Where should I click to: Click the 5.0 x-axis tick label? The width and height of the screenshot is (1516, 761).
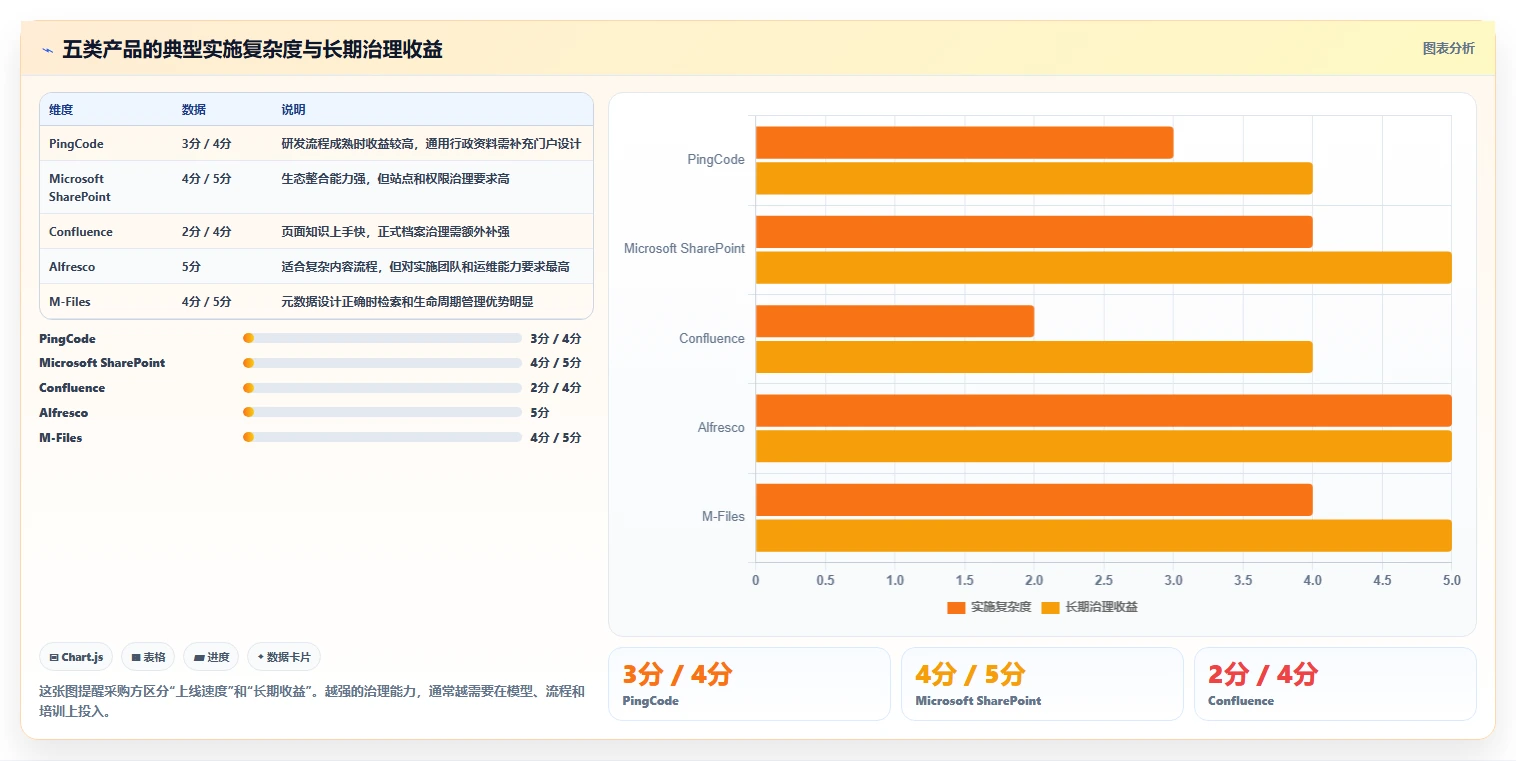pos(1452,580)
